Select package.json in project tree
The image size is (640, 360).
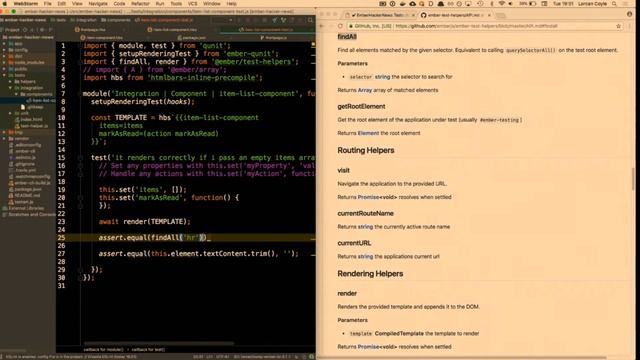[x=26, y=189]
